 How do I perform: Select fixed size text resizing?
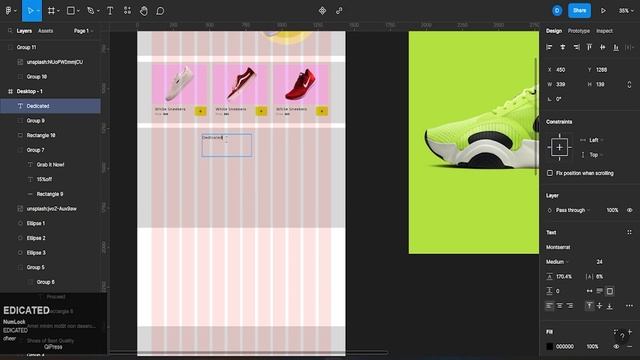pyautogui.click(x=610, y=291)
